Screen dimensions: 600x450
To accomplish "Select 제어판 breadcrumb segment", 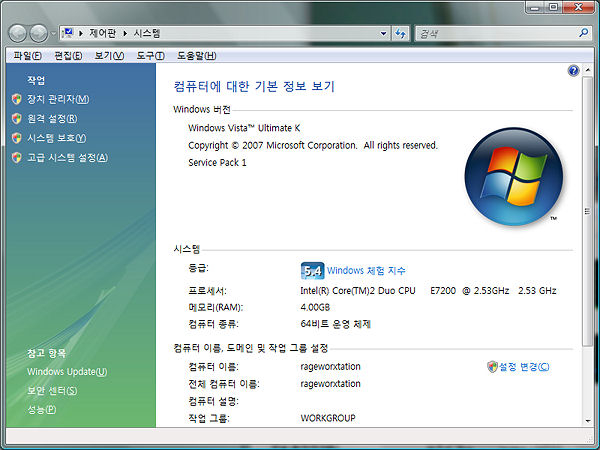I will click(x=103, y=33).
